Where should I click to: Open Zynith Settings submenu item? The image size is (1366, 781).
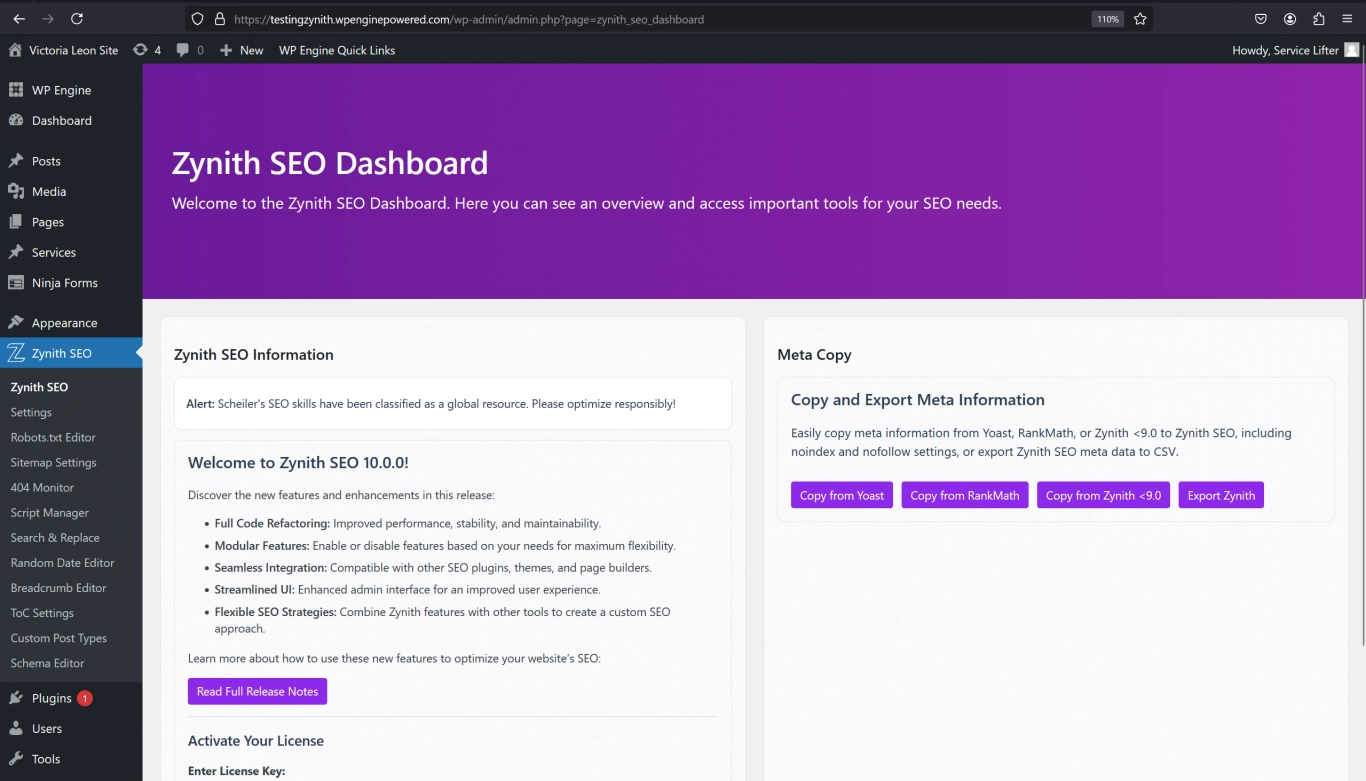pos(31,412)
